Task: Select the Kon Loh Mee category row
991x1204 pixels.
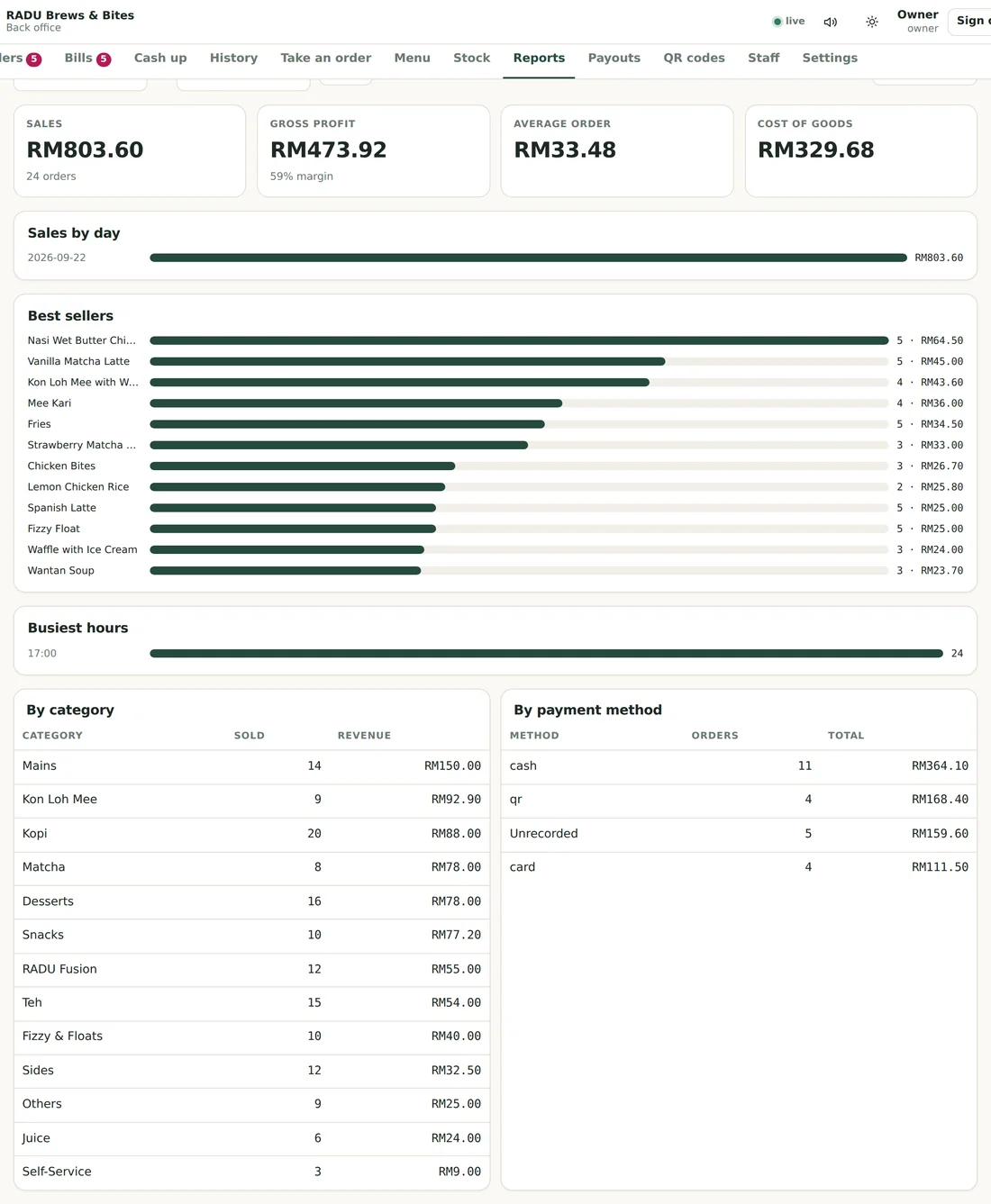Action: click(251, 800)
